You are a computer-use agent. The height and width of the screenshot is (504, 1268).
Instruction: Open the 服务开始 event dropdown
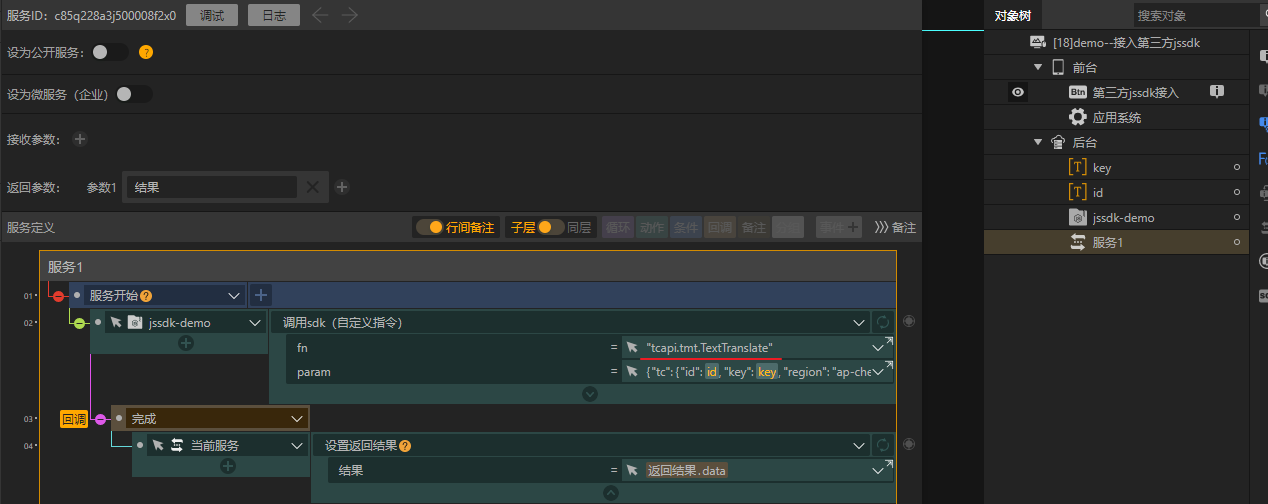(x=234, y=295)
